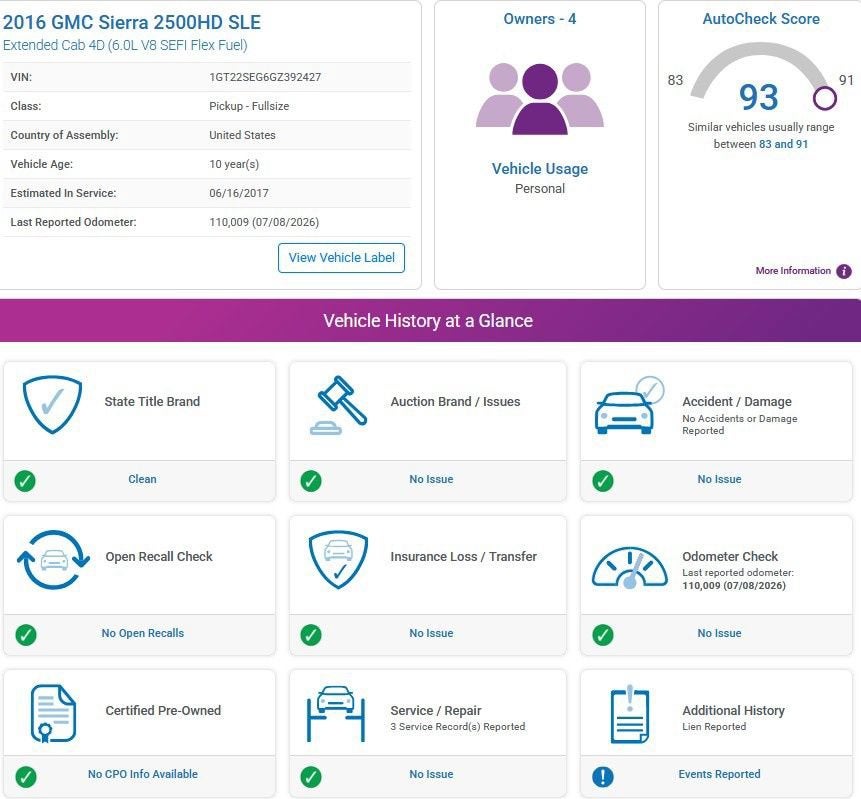This screenshot has height=799, width=861.
Task: Click the blue exclamation Events Reported icon
Action: tap(603, 776)
